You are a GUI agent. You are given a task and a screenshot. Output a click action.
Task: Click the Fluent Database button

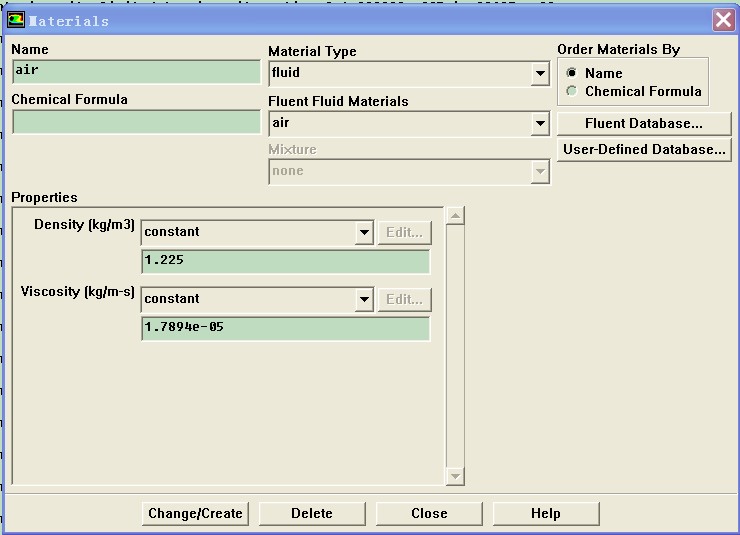pos(643,124)
